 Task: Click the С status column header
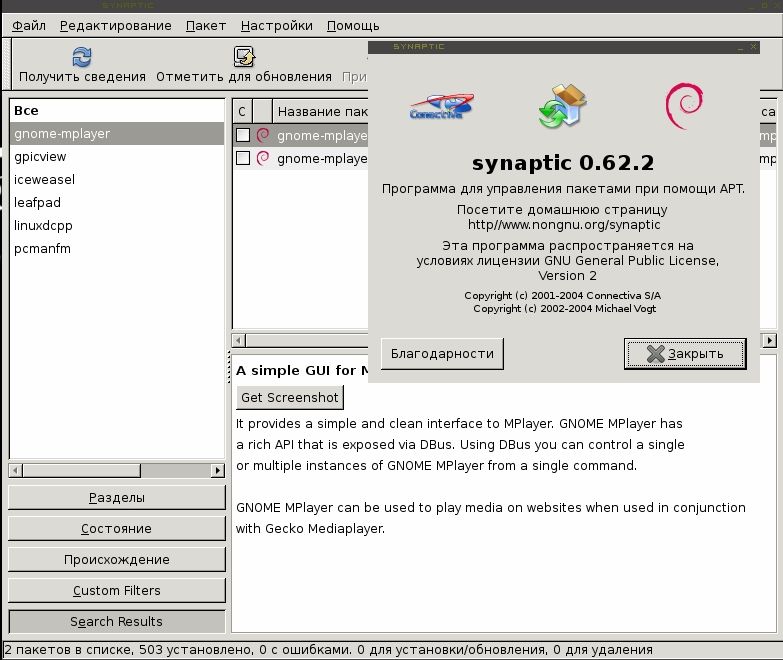point(242,111)
